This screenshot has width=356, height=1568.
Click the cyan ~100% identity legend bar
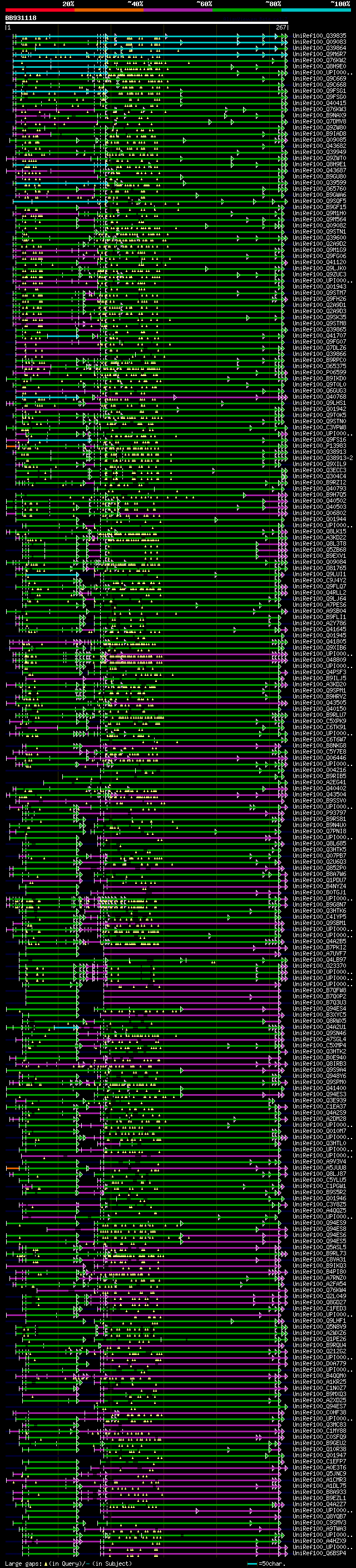(316, 10)
